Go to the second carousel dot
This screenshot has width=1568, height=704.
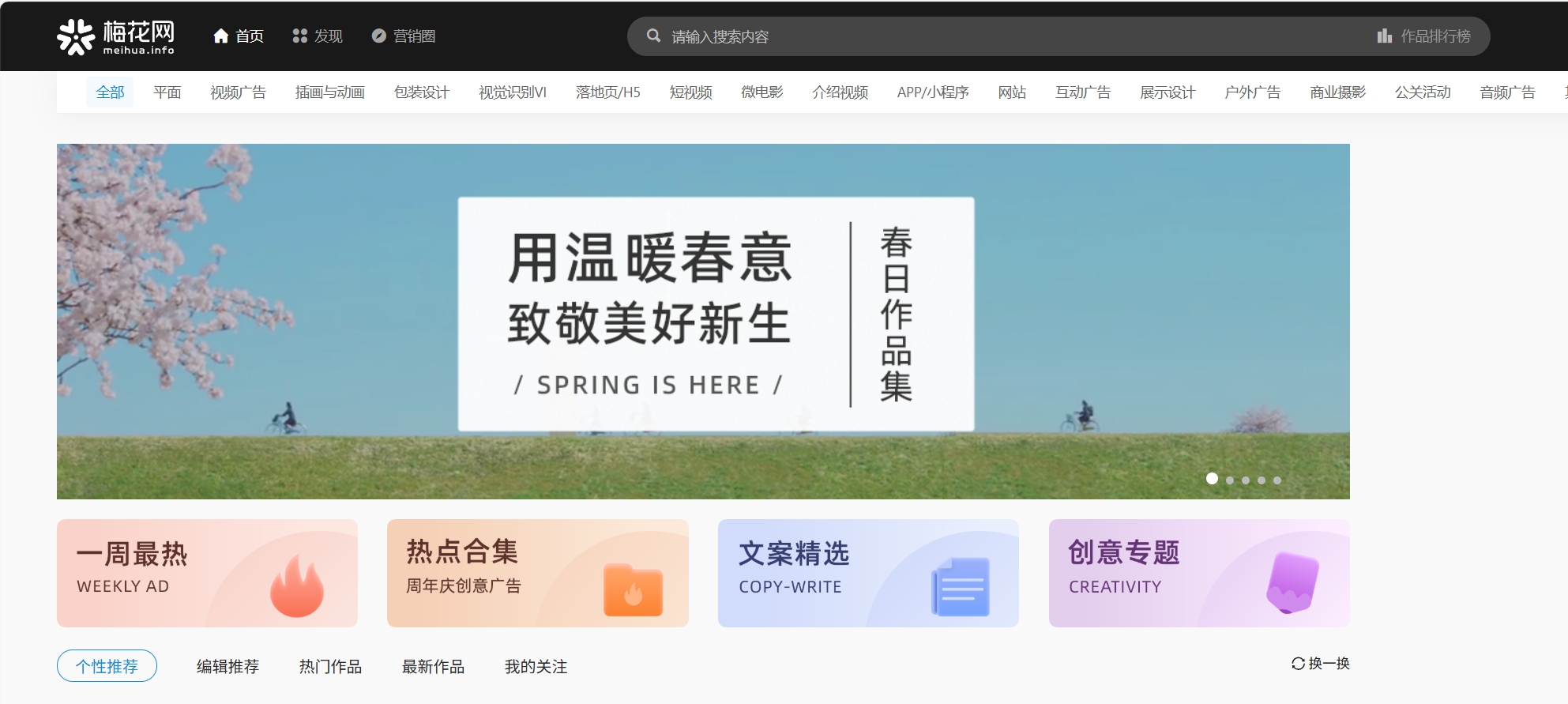pos(1230,480)
